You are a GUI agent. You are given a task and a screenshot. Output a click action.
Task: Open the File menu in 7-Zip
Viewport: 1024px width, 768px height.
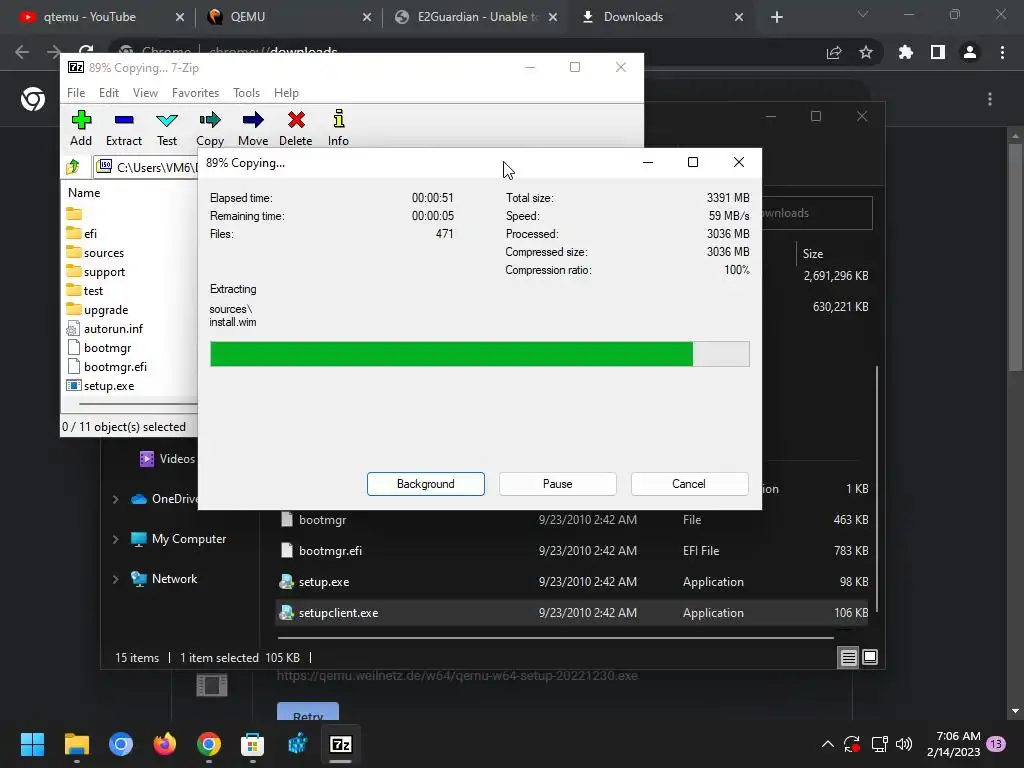[x=76, y=93]
